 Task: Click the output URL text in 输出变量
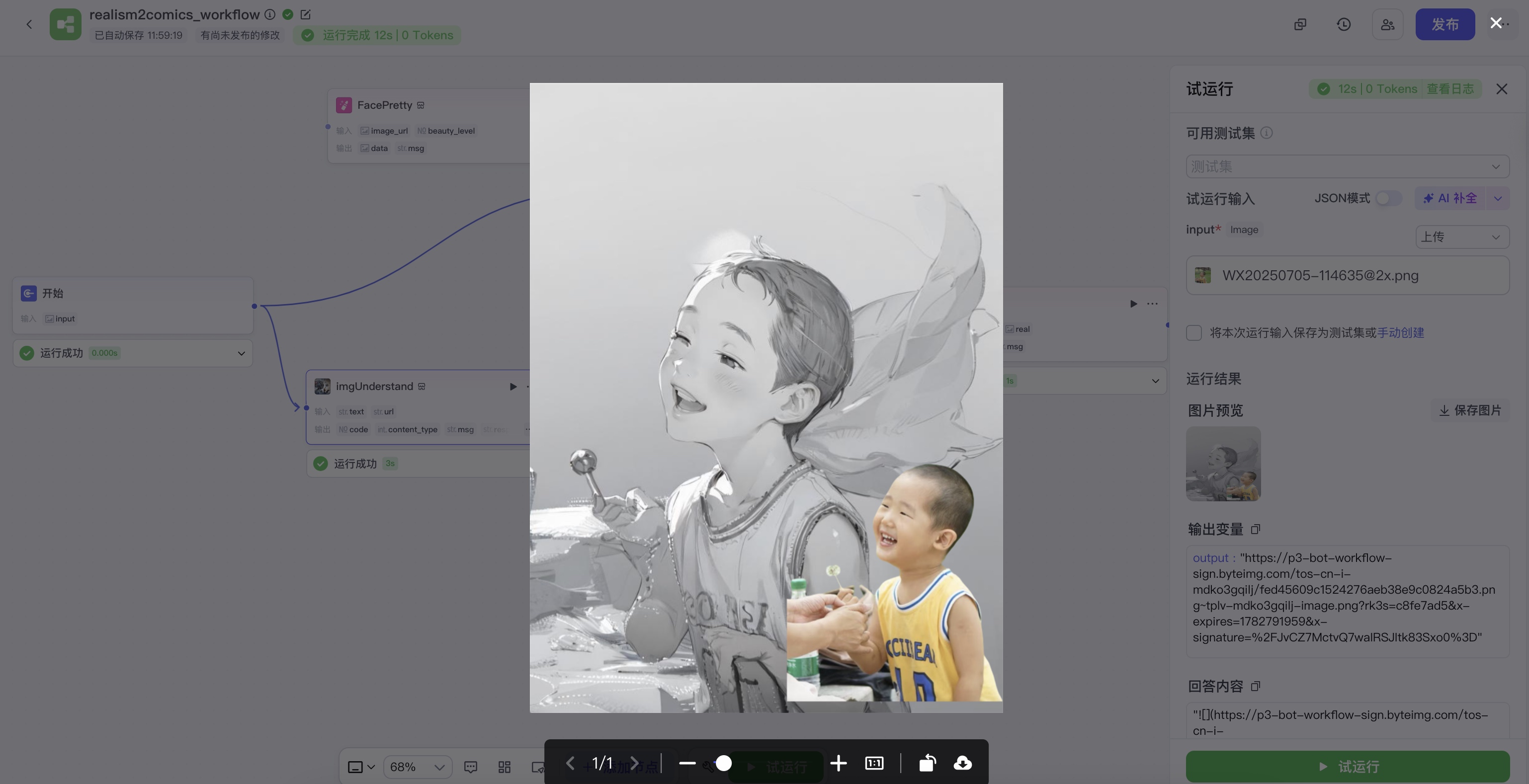pos(1344,598)
